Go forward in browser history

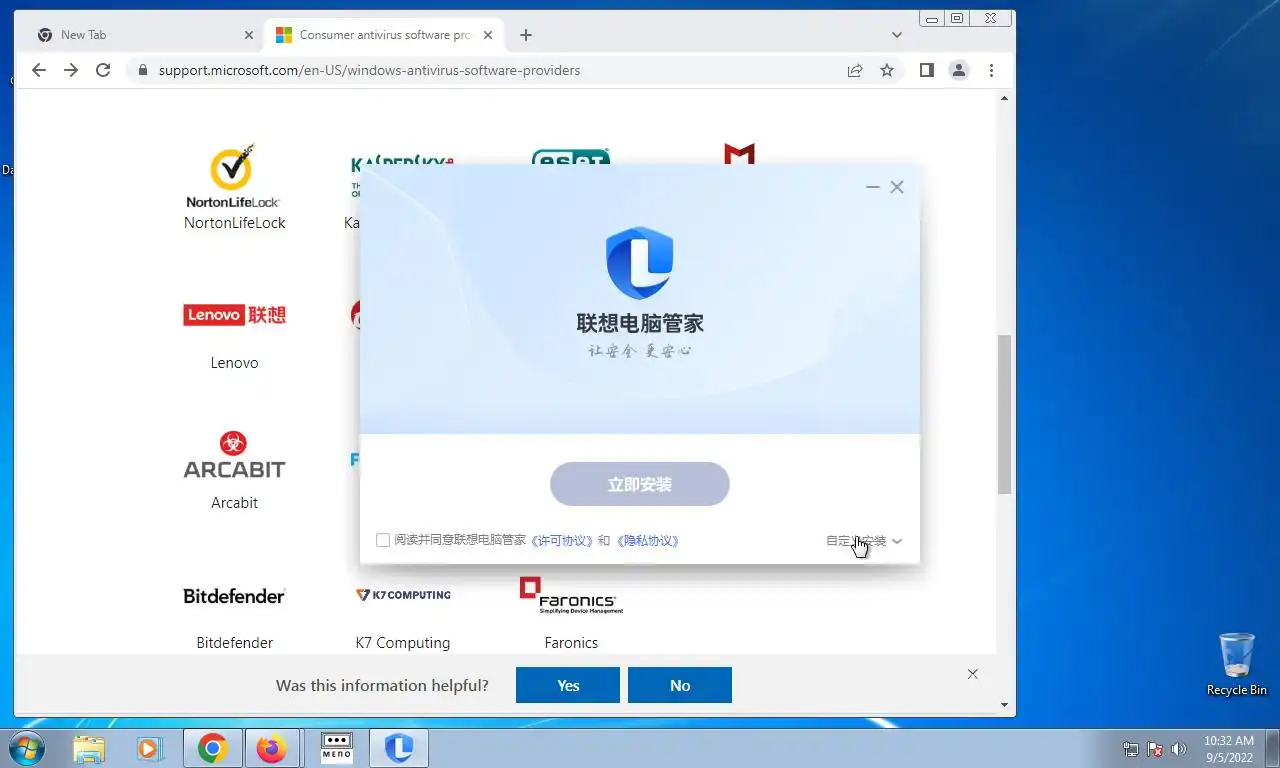coord(70,70)
